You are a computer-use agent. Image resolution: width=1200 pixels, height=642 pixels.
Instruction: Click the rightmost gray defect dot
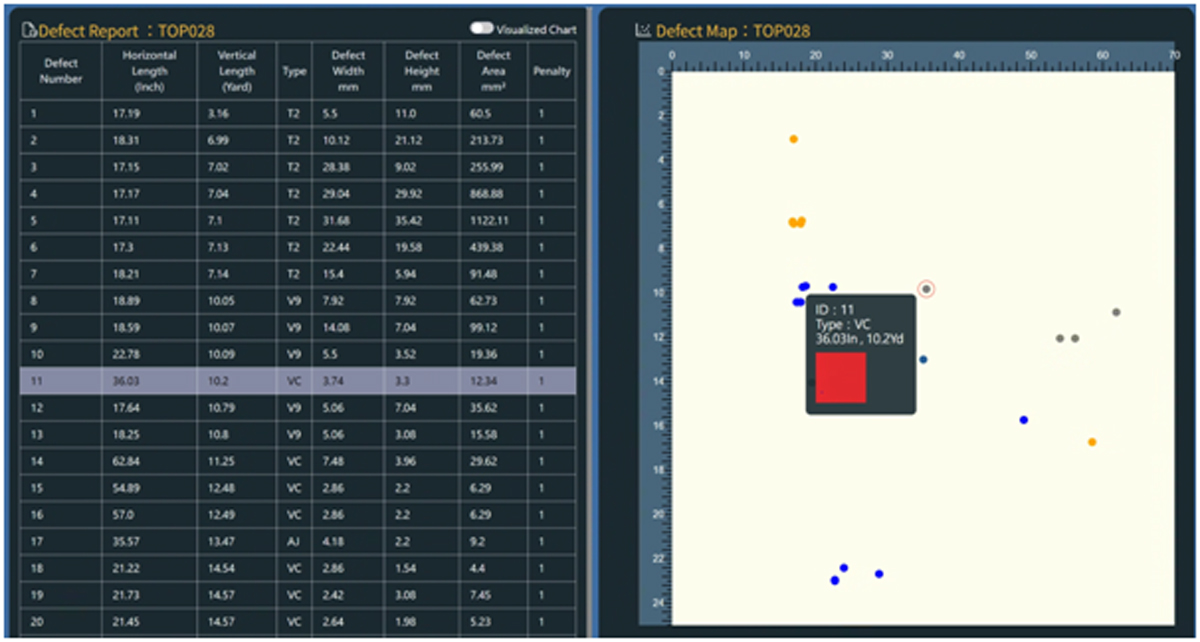(1116, 312)
